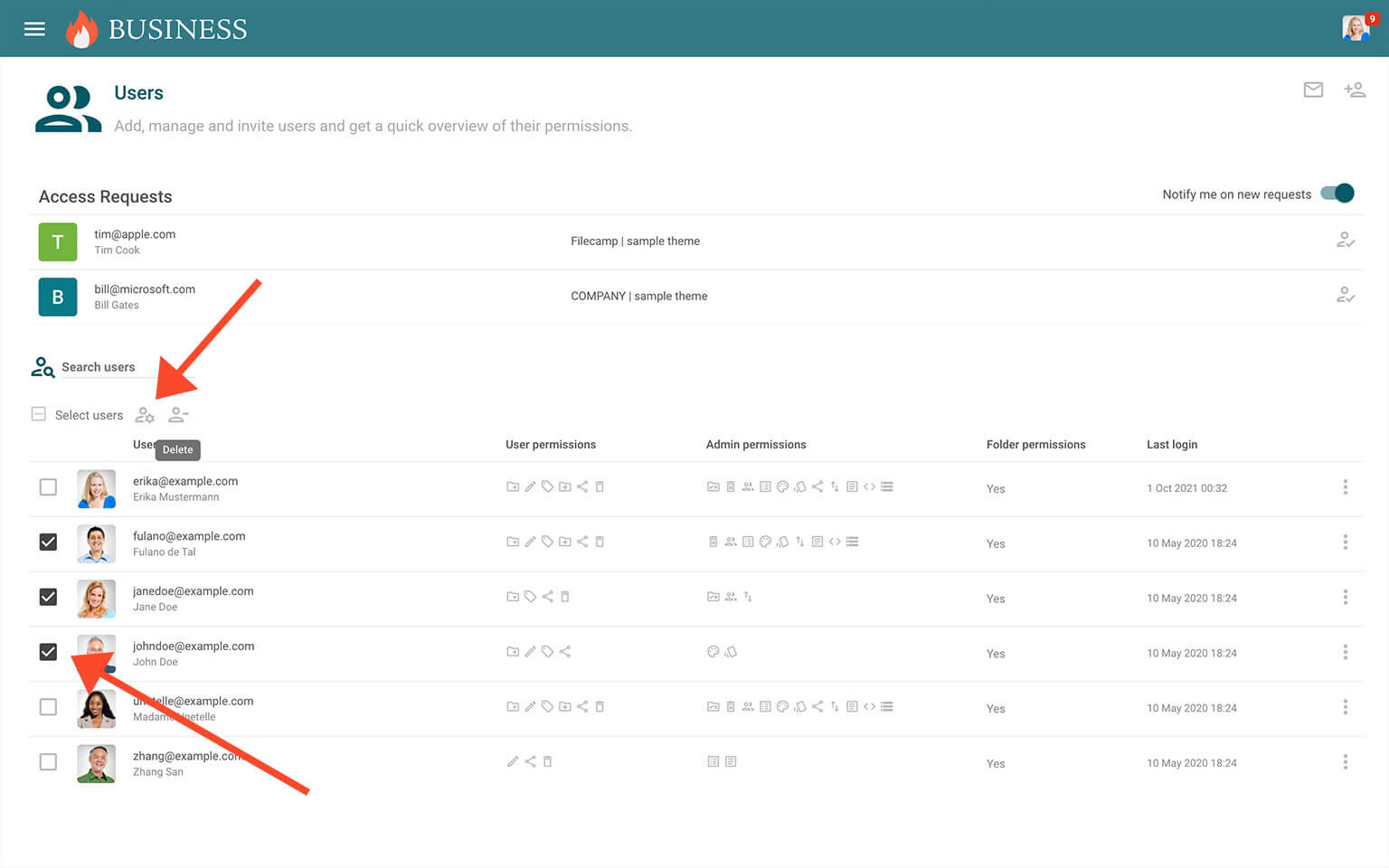Click the tim@apple.com request email
This screenshot has height=868, width=1389.
[135, 234]
